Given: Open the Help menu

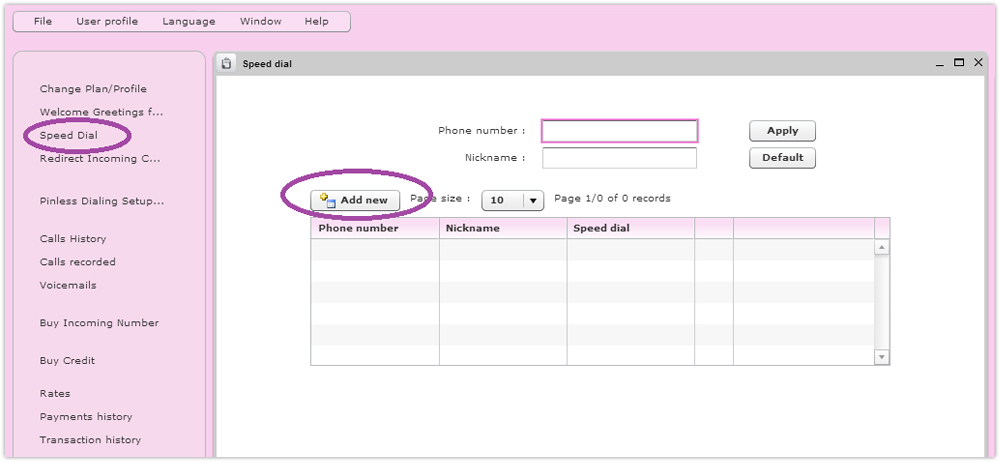Looking at the screenshot, I should [316, 21].
